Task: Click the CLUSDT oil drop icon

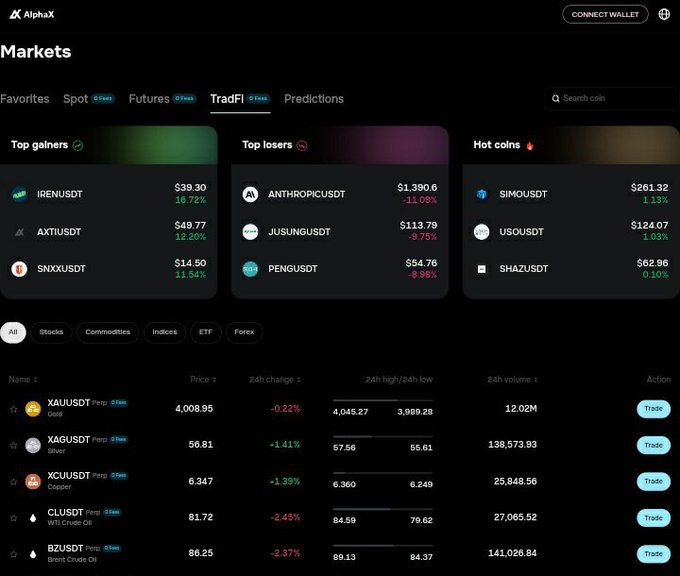Action: [x=33, y=518]
